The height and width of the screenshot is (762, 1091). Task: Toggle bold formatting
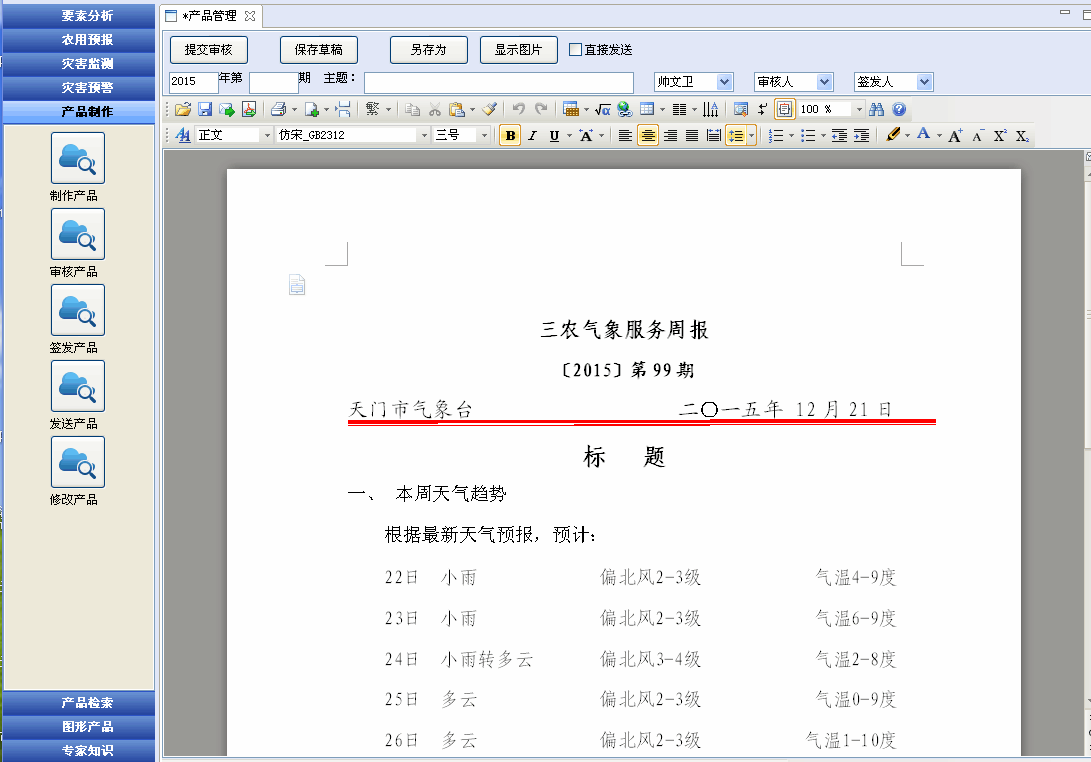pos(510,136)
